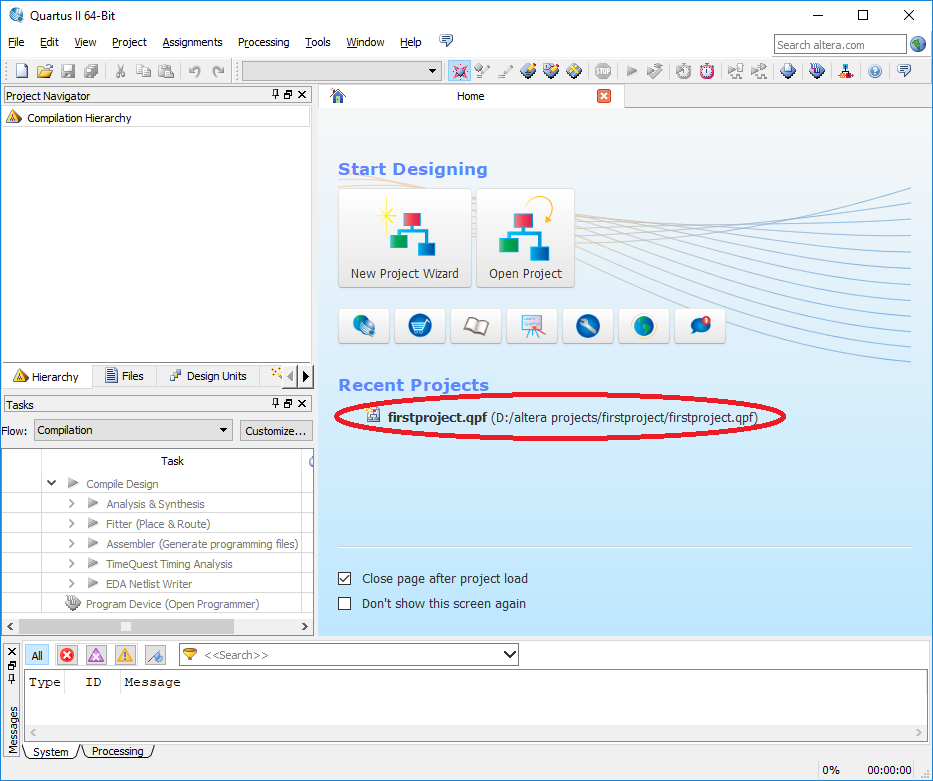Select the System messages tab
This screenshot has width=933, height=781.
pos(51,752)
